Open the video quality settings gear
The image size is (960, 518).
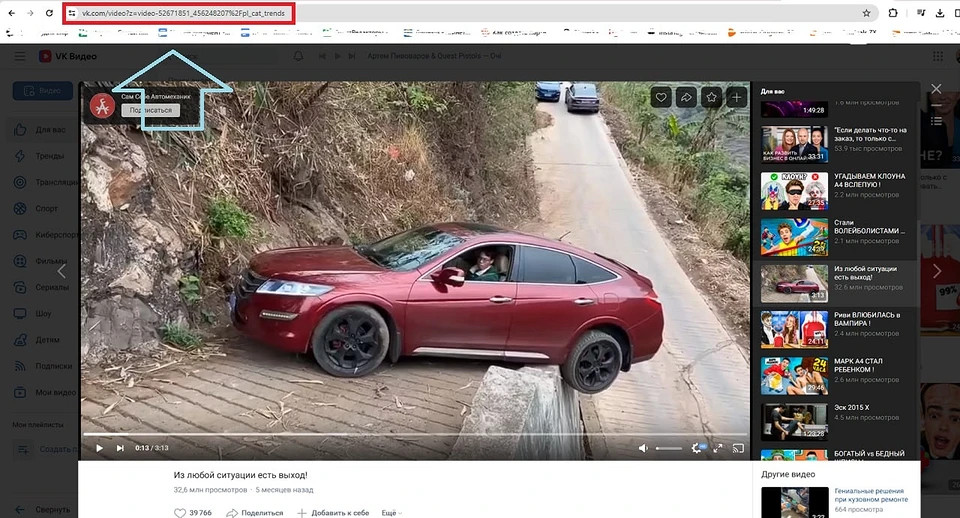click(x=697, y=448)
